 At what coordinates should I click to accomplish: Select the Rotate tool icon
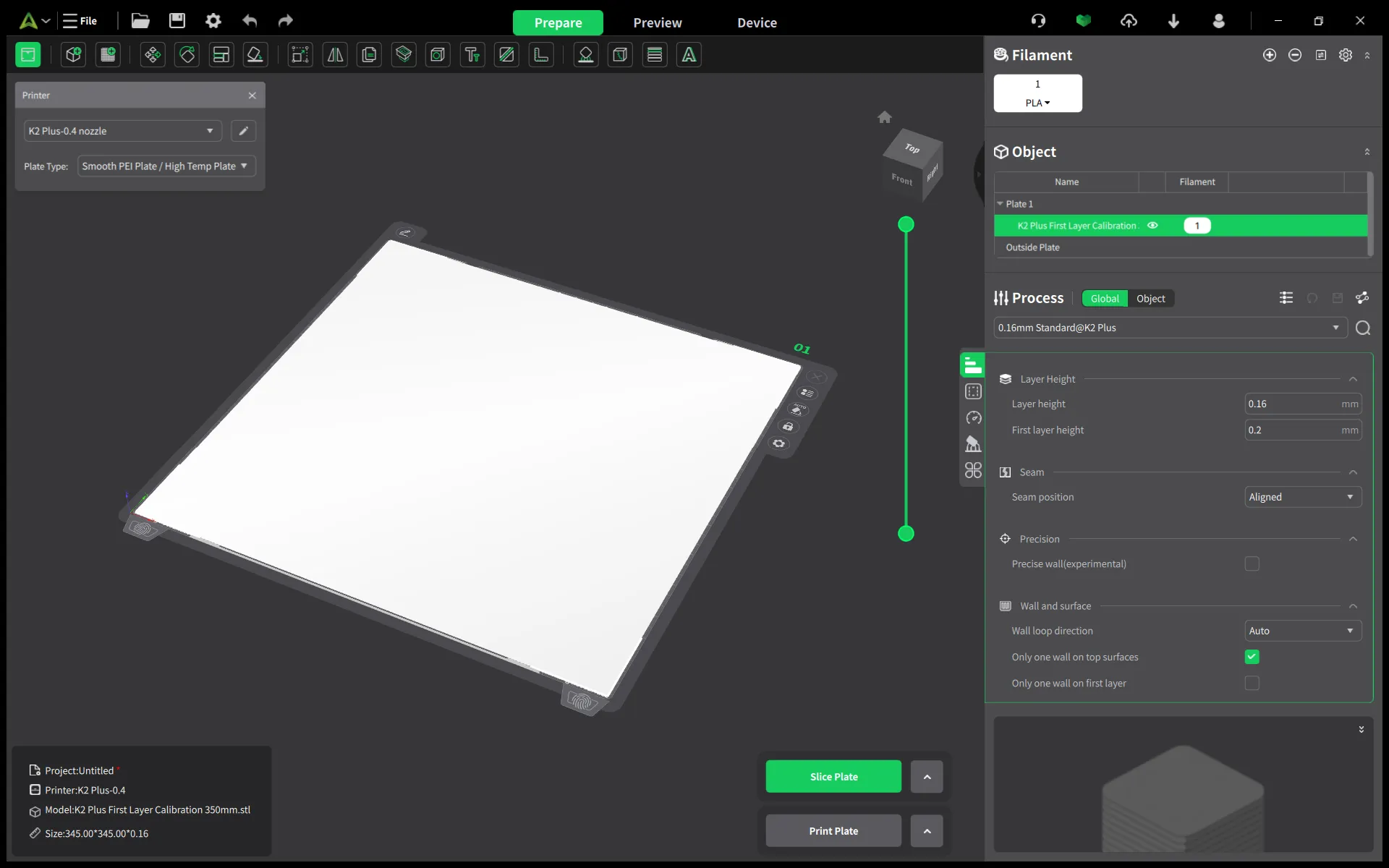tap(187, 54)
